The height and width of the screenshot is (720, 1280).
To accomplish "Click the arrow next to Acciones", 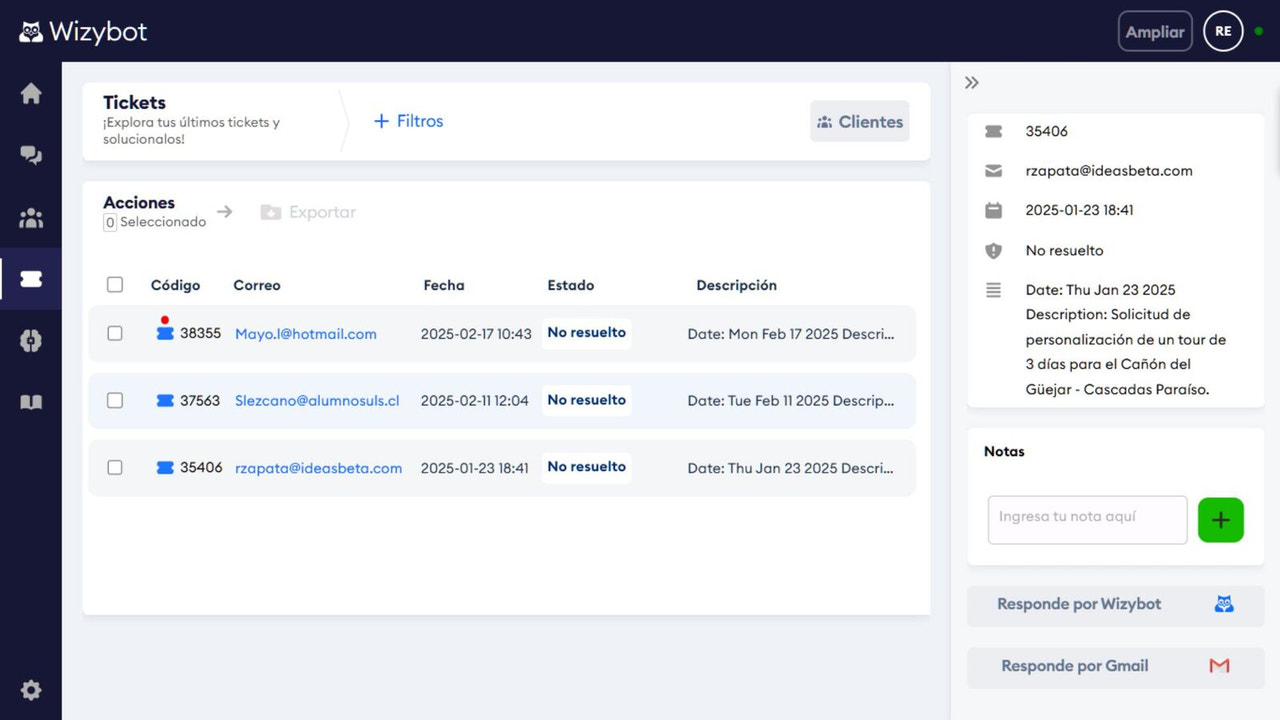I will point(225,212).
